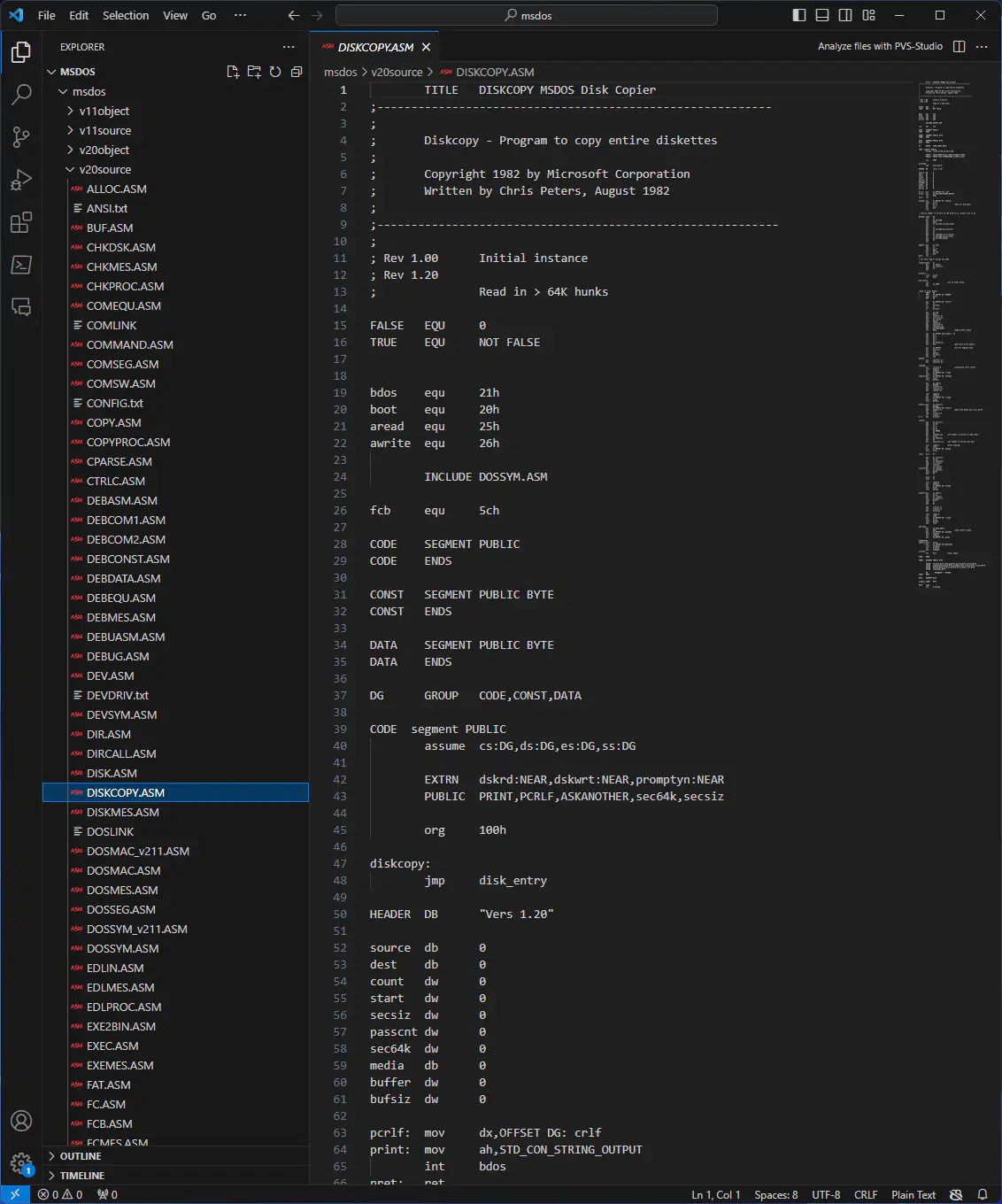Click DISKCOPY.ASM in the breadcrumb
The image size is (1002, 1204).
point(495,72)
